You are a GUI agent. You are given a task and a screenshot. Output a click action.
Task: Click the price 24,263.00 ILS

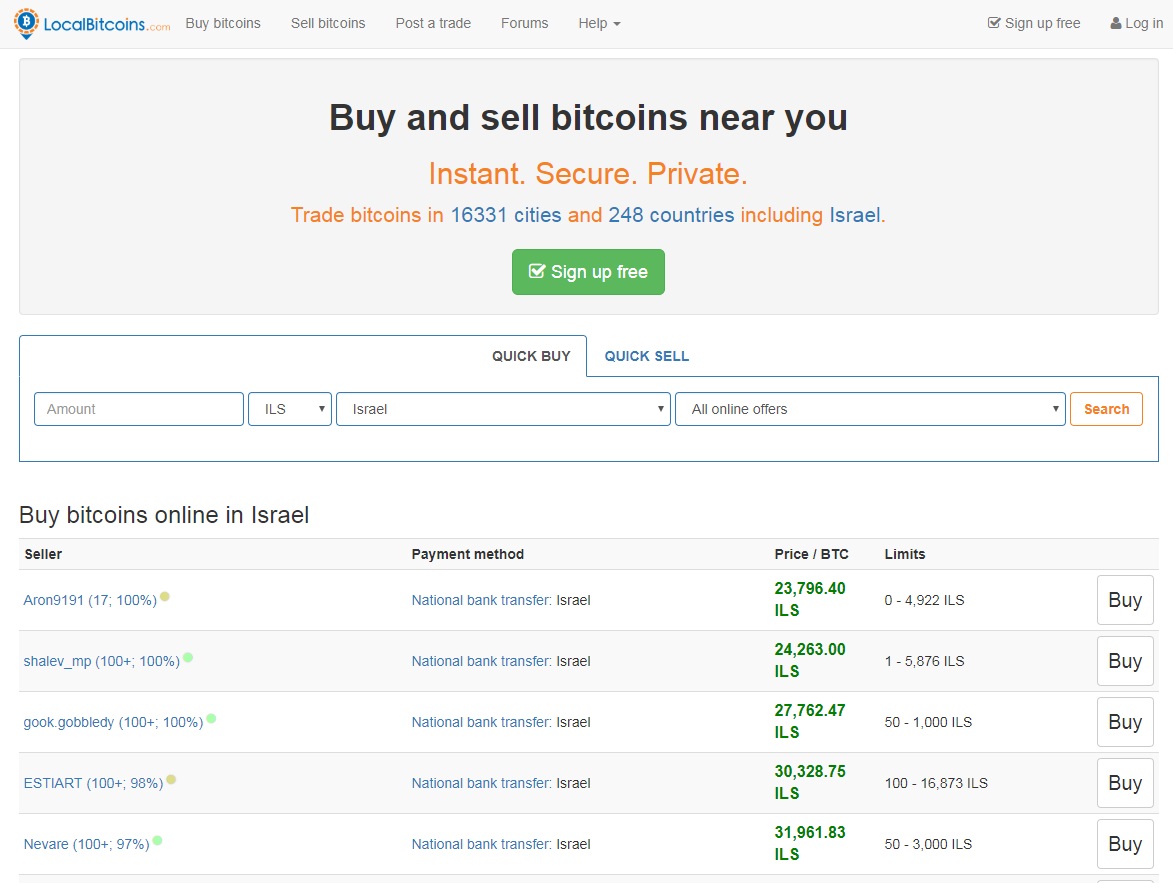(809, 660)
